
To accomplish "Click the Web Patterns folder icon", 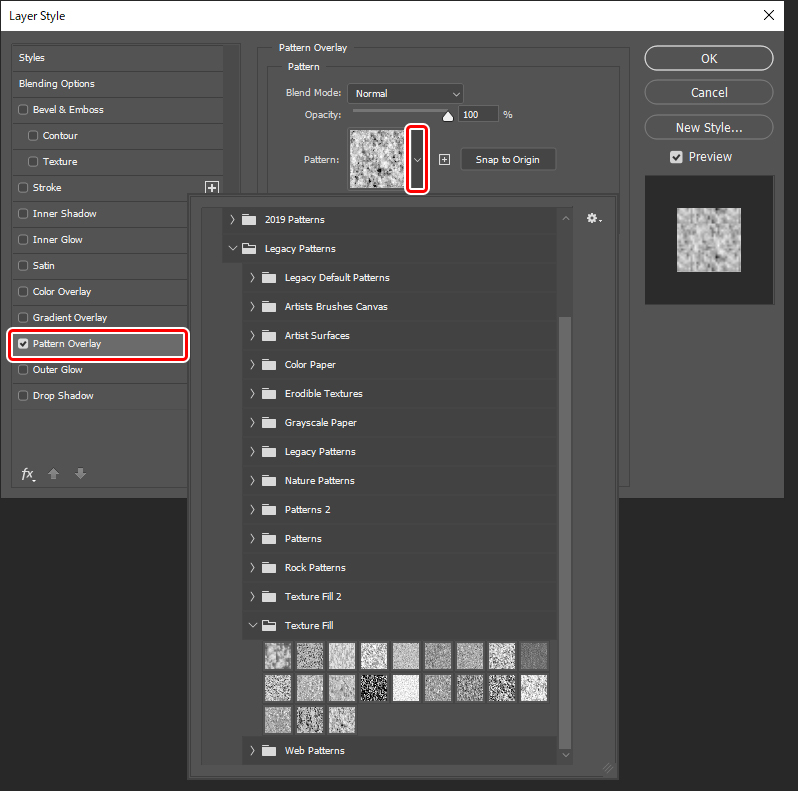I will 267,750.
